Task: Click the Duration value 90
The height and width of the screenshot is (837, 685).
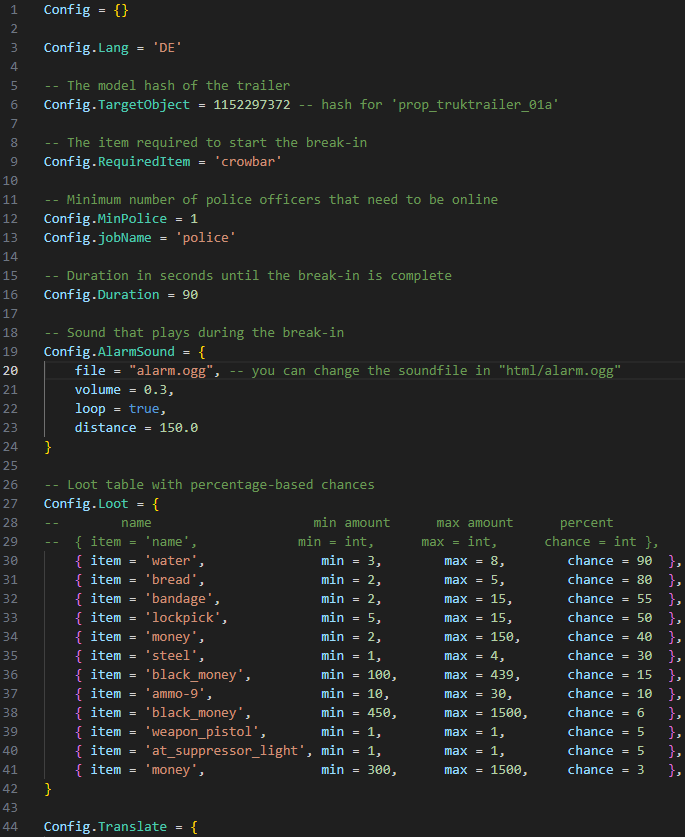Action: click(190, 295)
